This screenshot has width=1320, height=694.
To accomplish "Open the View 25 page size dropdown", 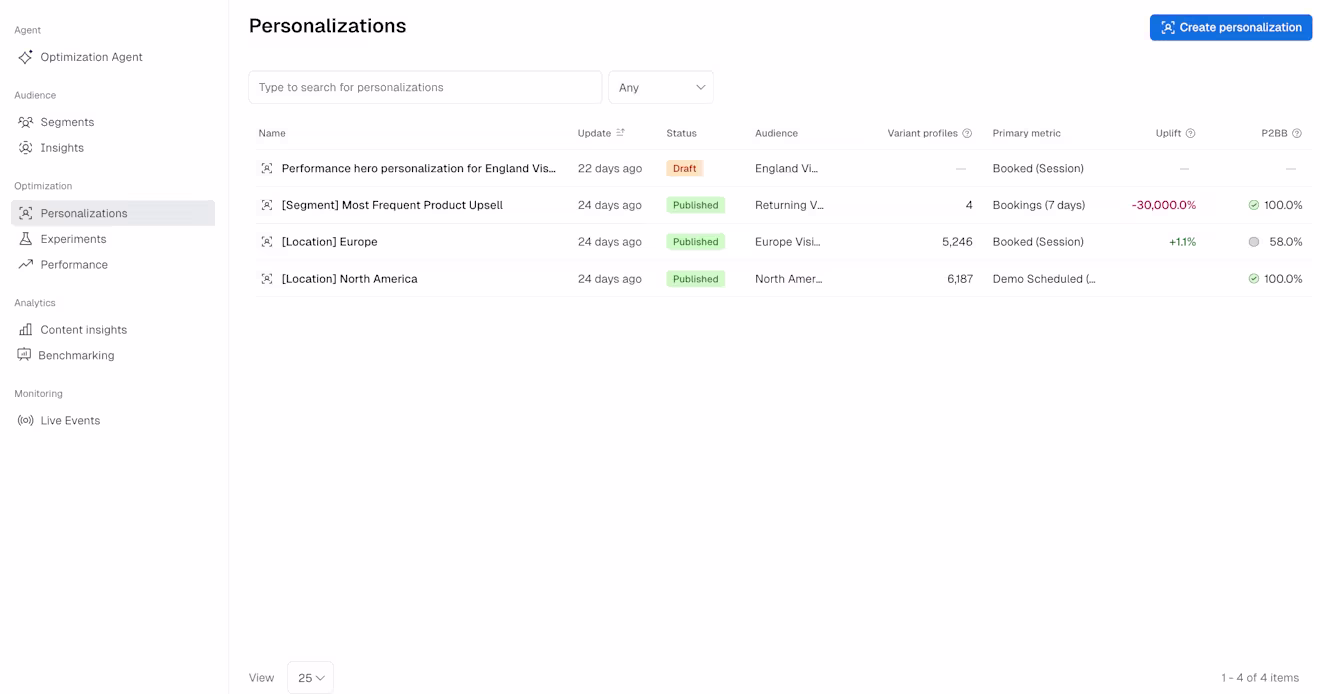I will point(310,678).
